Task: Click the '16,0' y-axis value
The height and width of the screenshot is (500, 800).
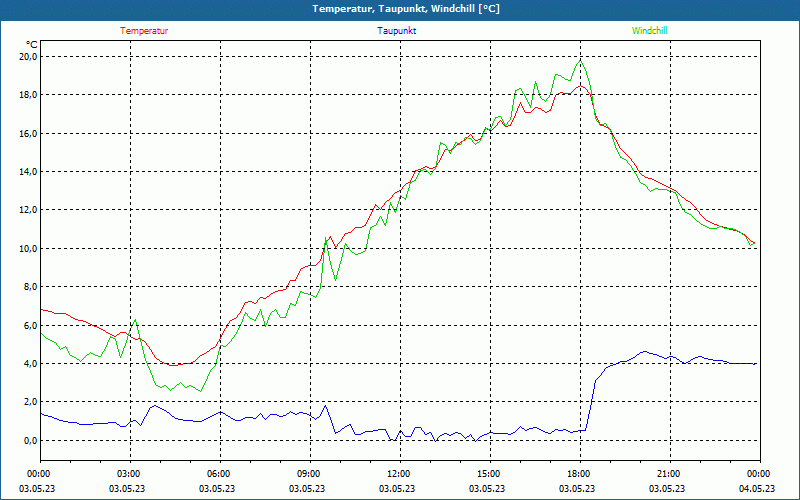Action: click(x=29, y=134)
